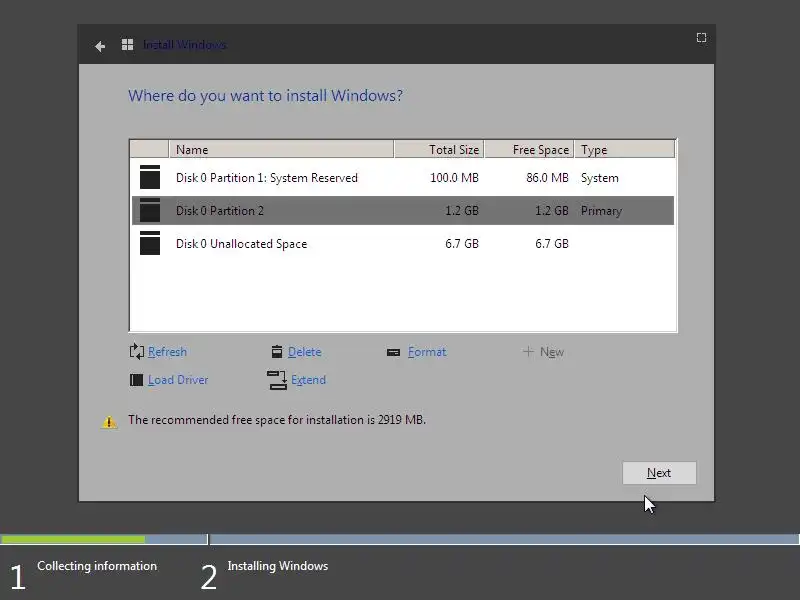Viewport: 800px width, 600px height.
Task: Click the Windows logo in title bar
Action: pyautogui.click(x=128, y=45)
